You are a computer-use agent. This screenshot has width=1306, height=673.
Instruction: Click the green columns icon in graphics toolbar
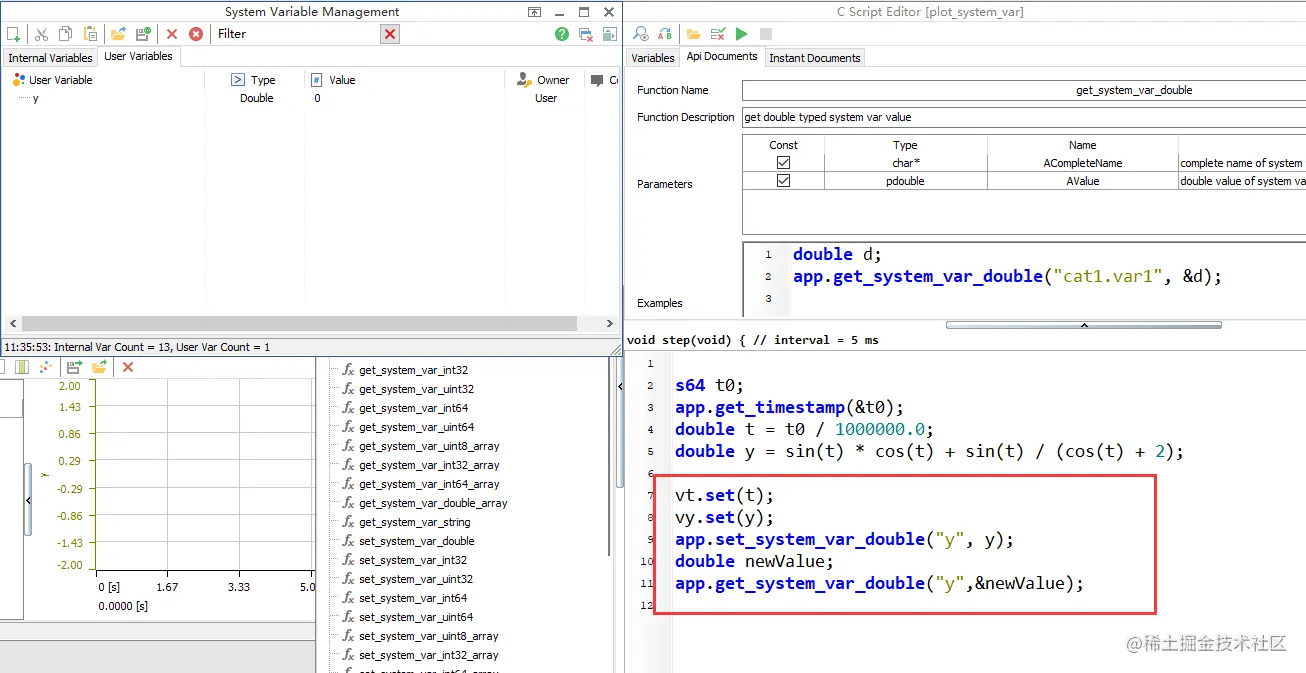point(21,367)
